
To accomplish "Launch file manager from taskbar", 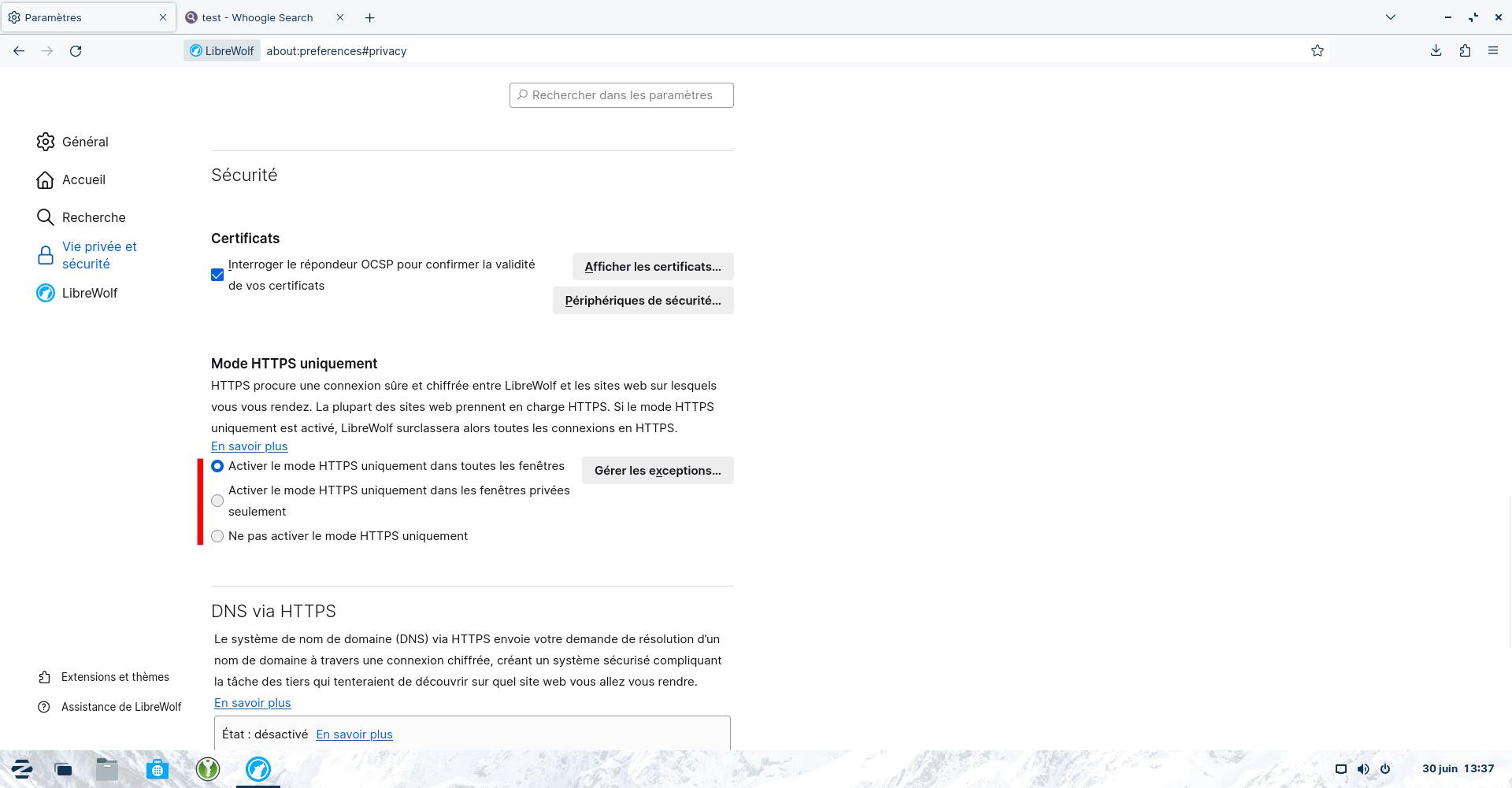I will point(107,769).
